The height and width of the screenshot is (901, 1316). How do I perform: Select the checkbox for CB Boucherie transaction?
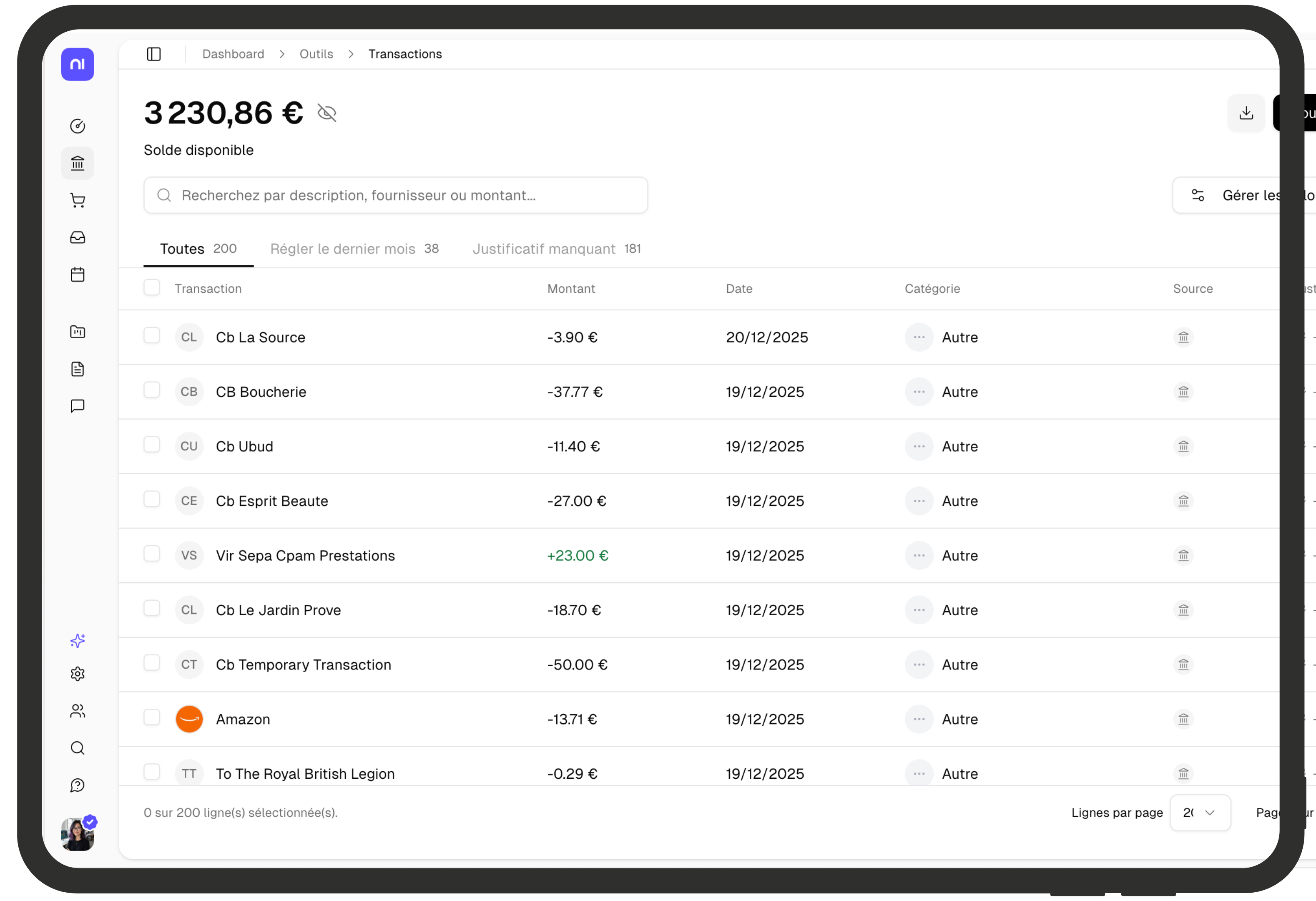point(152,390)
